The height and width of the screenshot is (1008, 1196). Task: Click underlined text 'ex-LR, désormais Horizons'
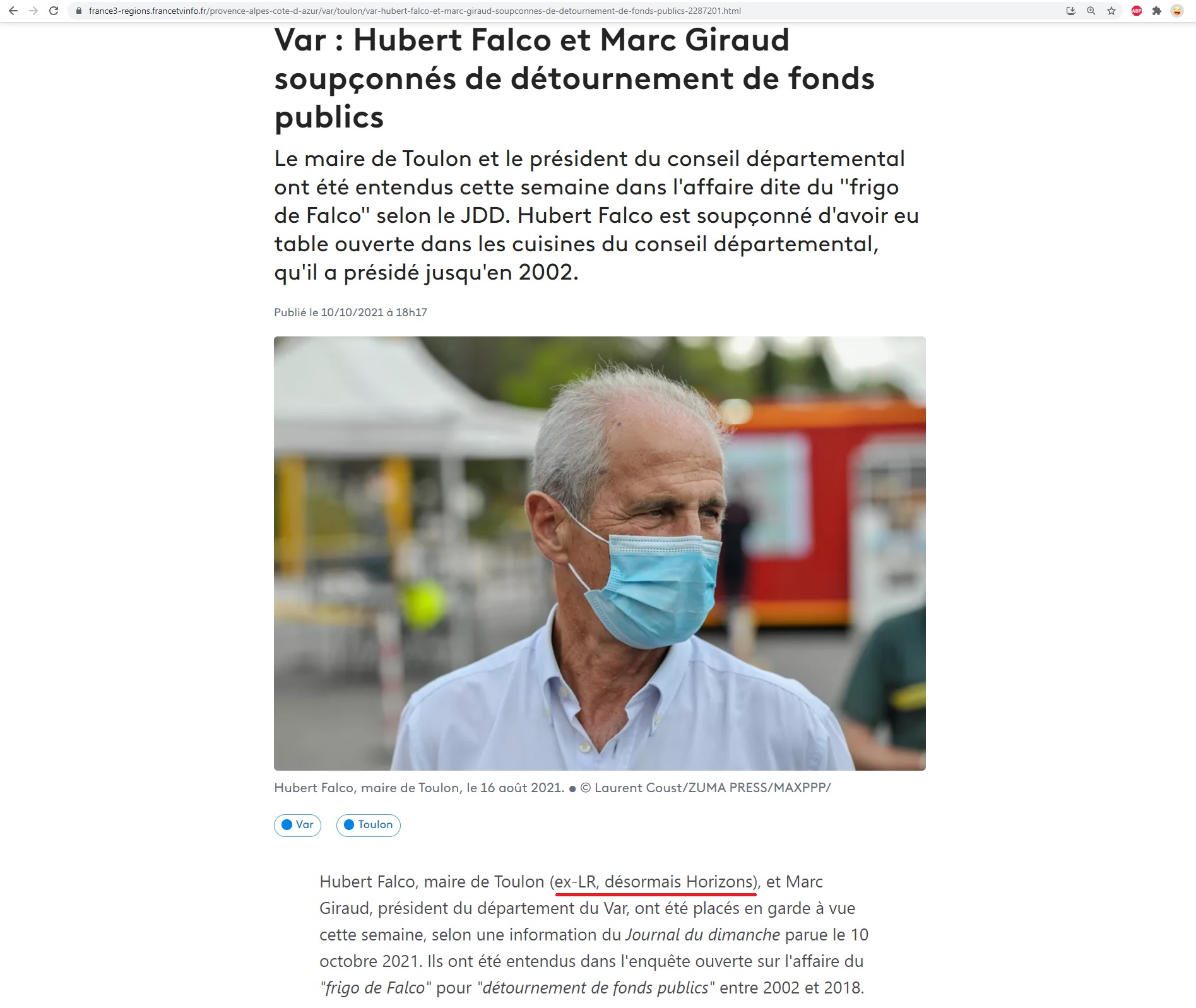(655, 882)
